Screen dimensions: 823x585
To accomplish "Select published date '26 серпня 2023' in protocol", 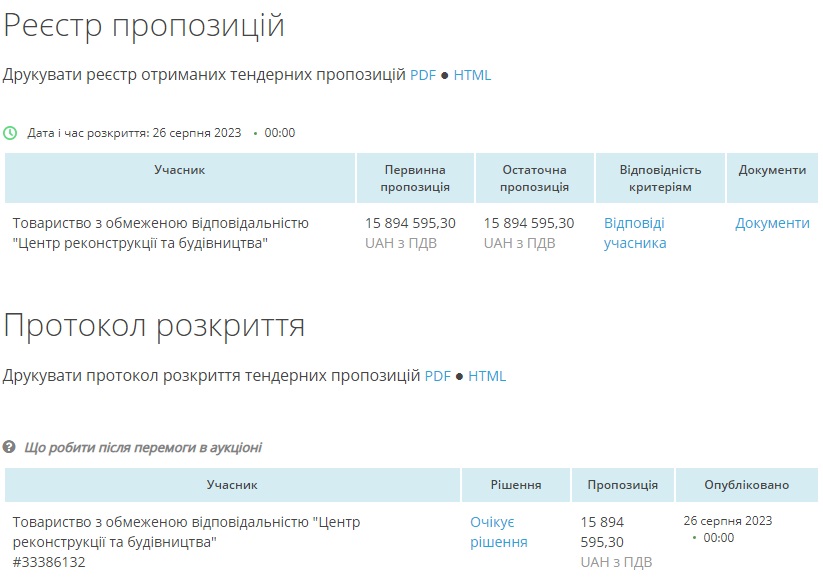I will [x=727, y=521].
